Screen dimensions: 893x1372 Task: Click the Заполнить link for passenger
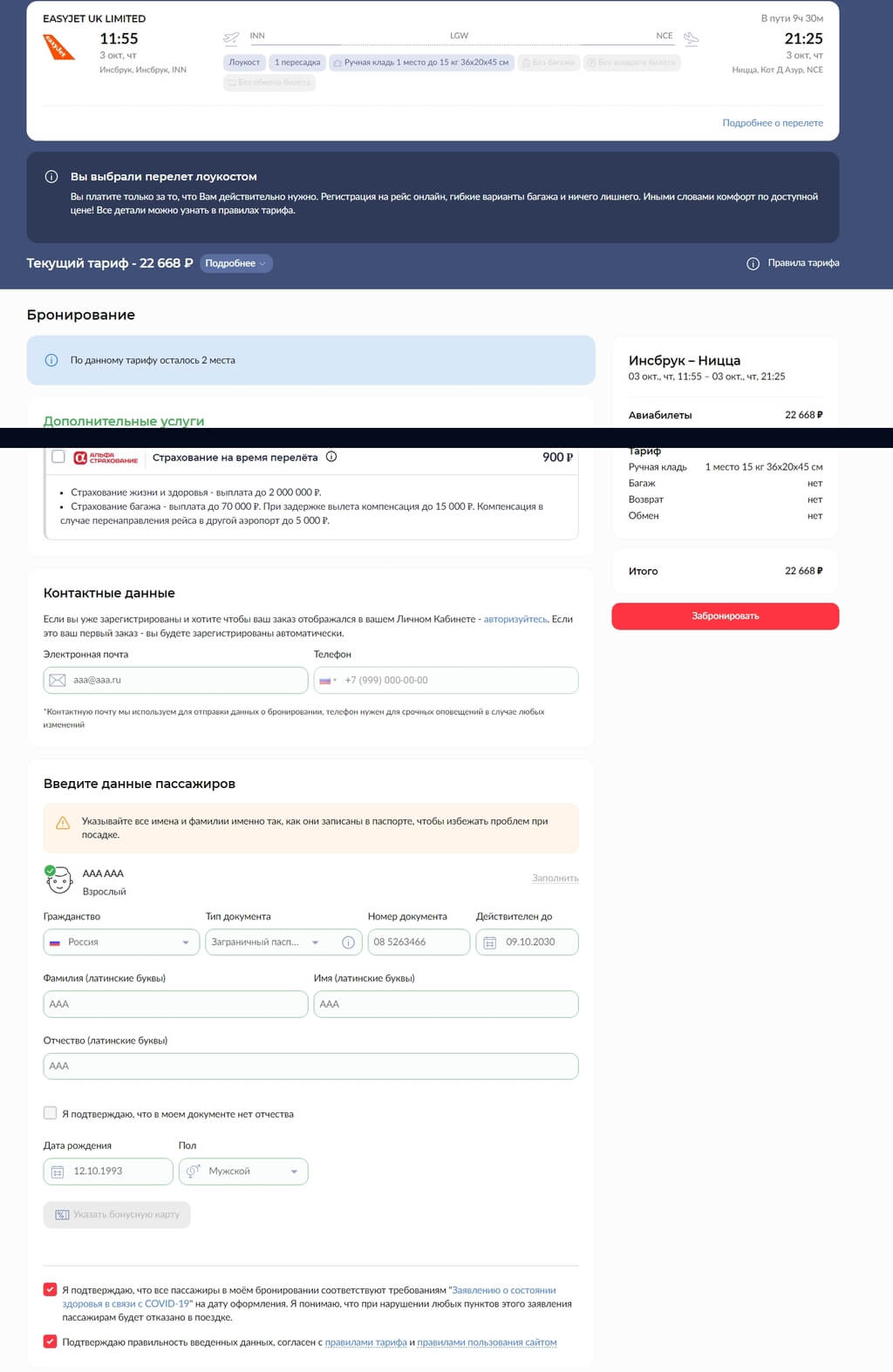tap(556, 878)
